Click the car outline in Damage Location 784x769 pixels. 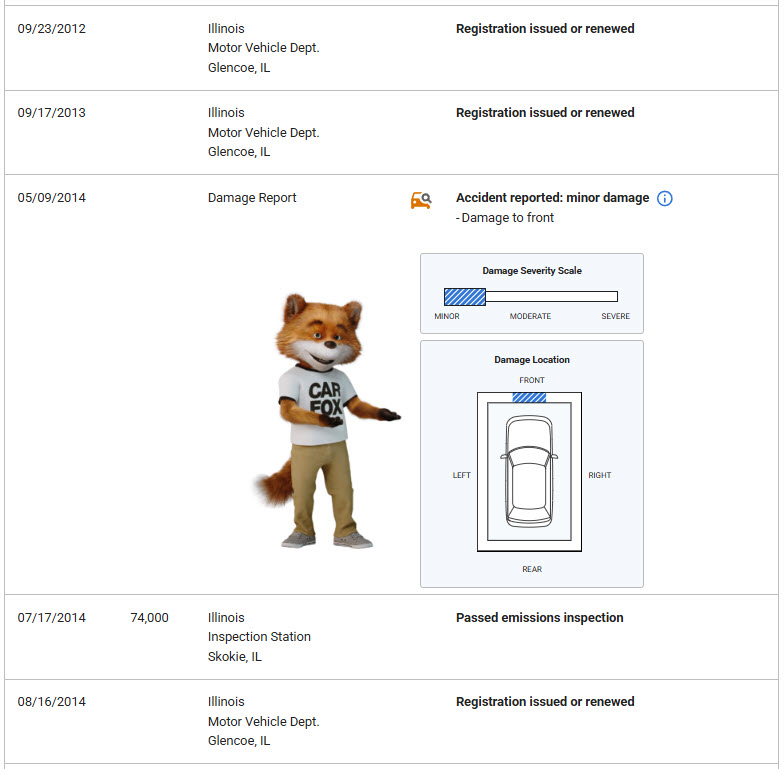pos(530,472)
